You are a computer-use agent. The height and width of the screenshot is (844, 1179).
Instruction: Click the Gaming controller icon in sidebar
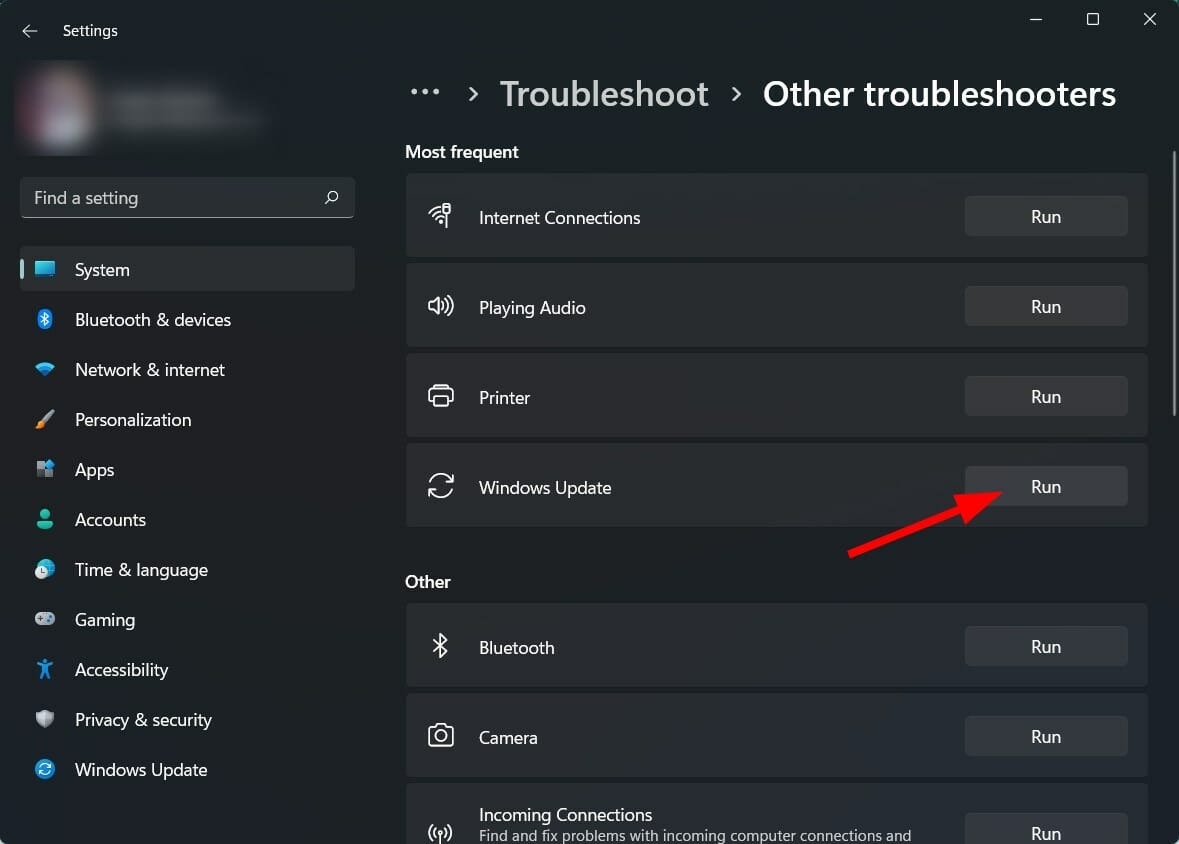pos(45,619)
